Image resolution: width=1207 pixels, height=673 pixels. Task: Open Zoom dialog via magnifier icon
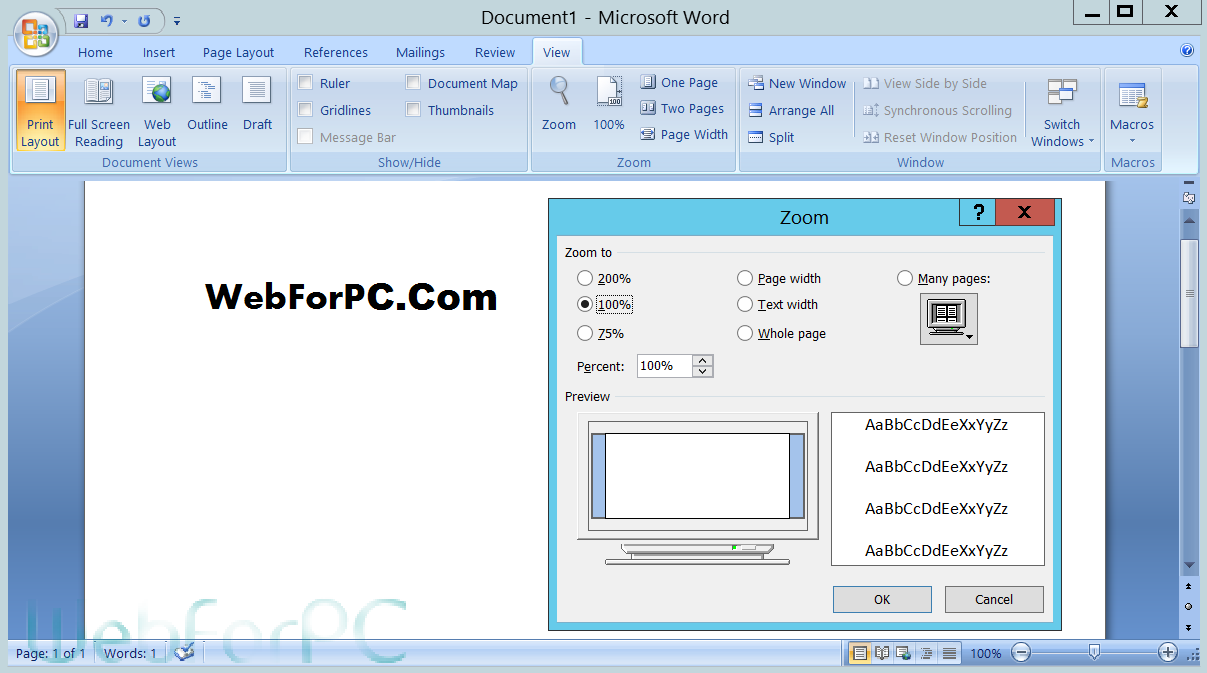pos(559,104)
